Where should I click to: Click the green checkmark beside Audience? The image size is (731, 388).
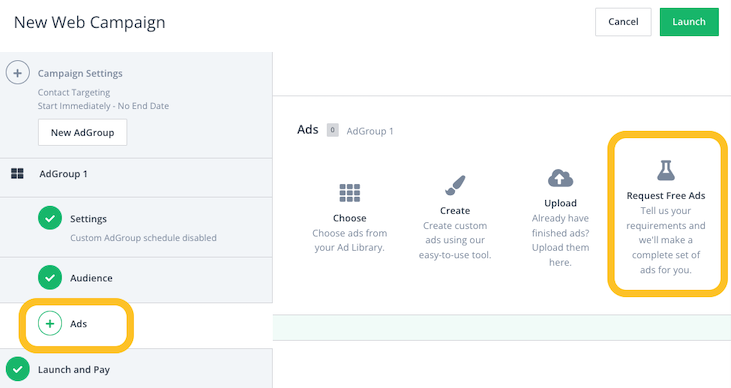pos(50,277)
